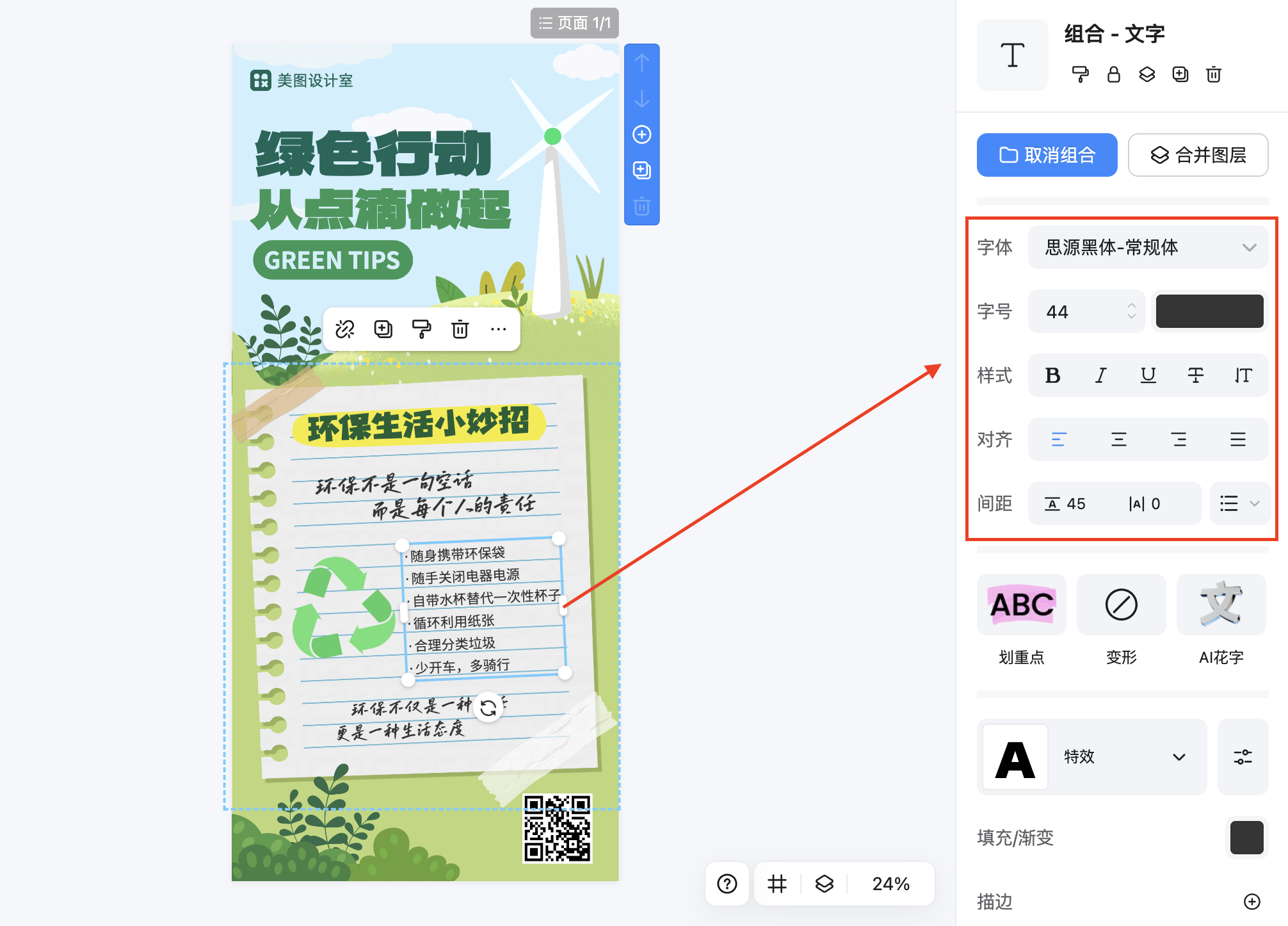
Task: Open the help question mark icon
Action: (x=727, y=884)
